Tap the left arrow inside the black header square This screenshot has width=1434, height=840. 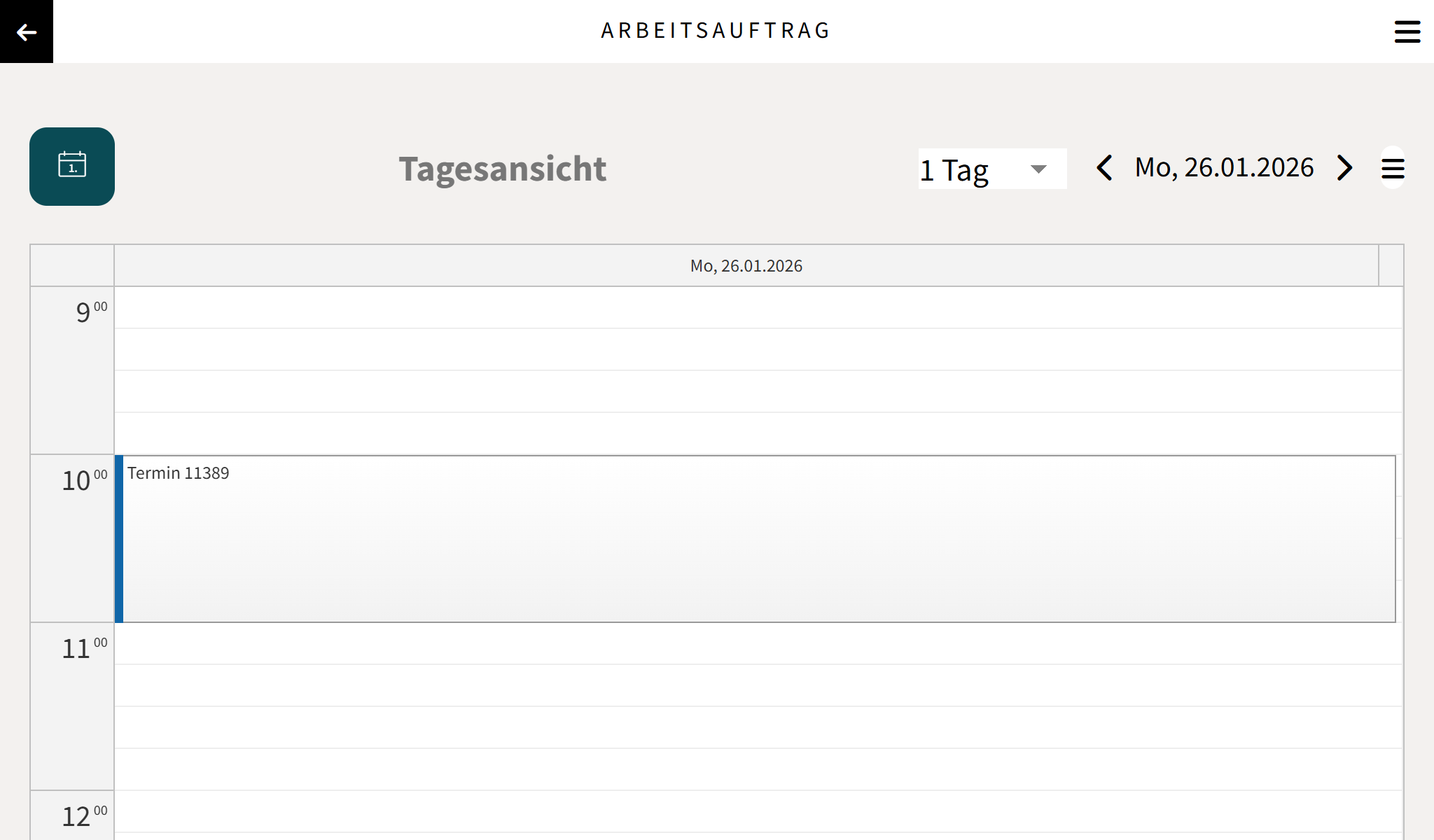pyautogui.click(x=26, y=31)
